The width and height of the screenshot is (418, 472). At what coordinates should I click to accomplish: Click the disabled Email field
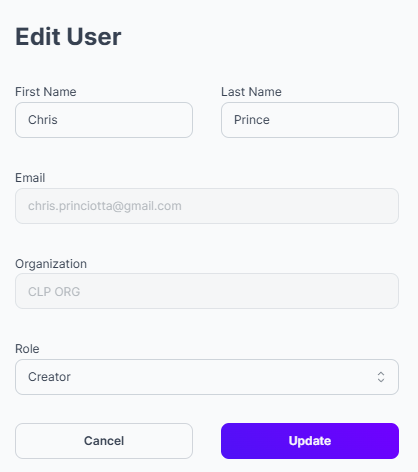point(207,206)
